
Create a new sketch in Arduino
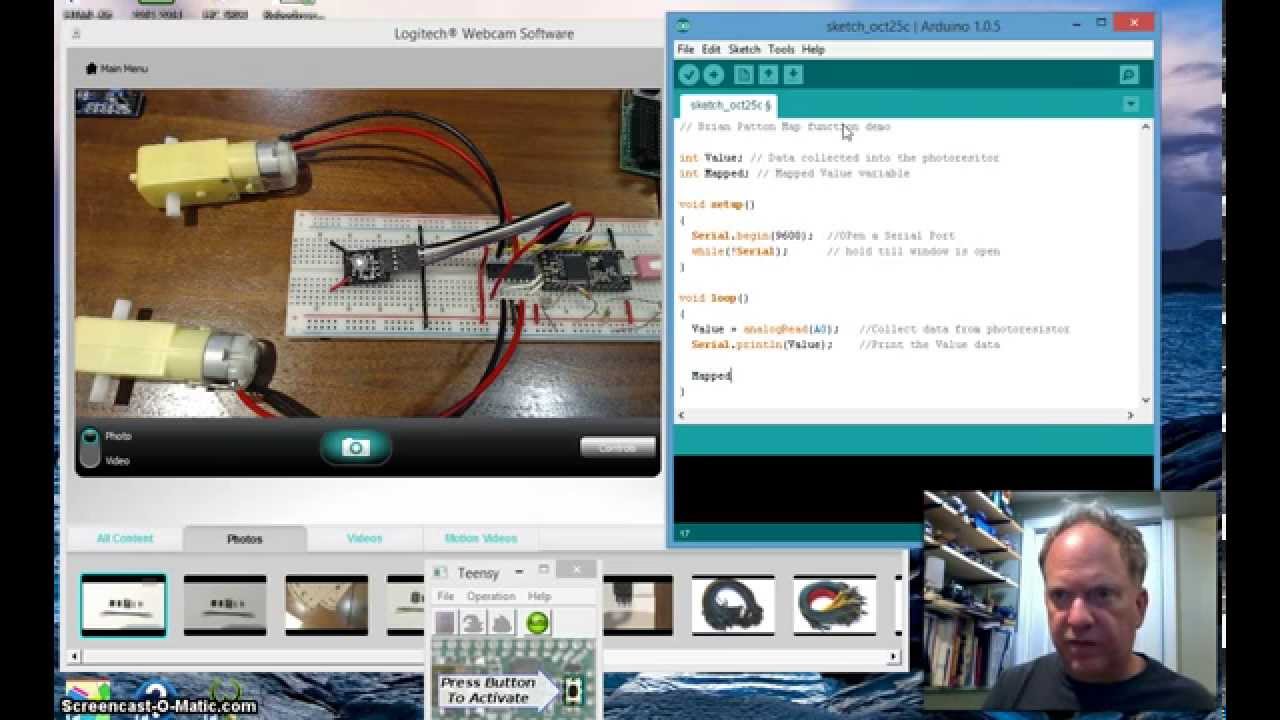[x=744, y=75]
